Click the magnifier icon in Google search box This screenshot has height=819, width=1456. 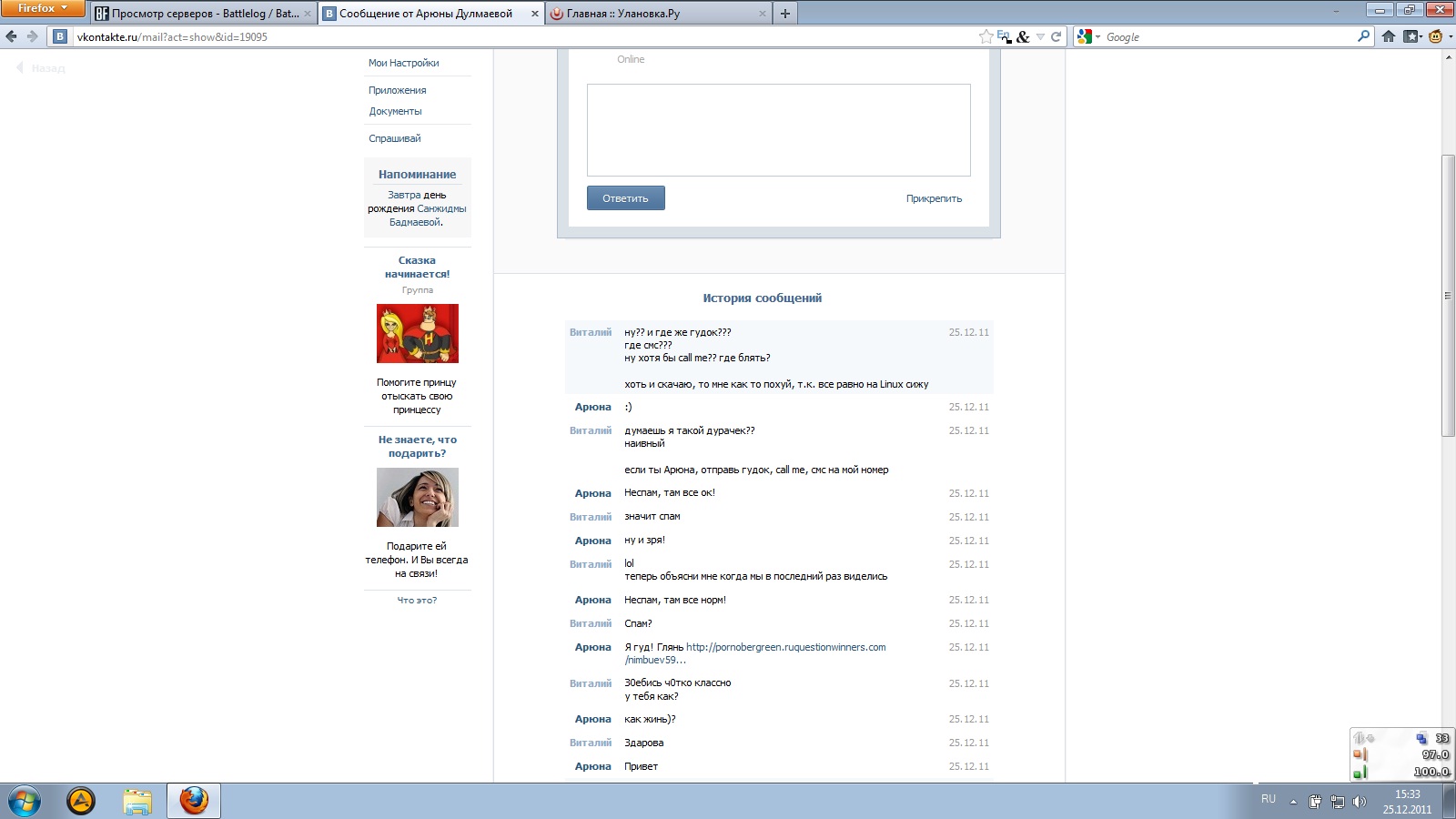[1363, 36]
